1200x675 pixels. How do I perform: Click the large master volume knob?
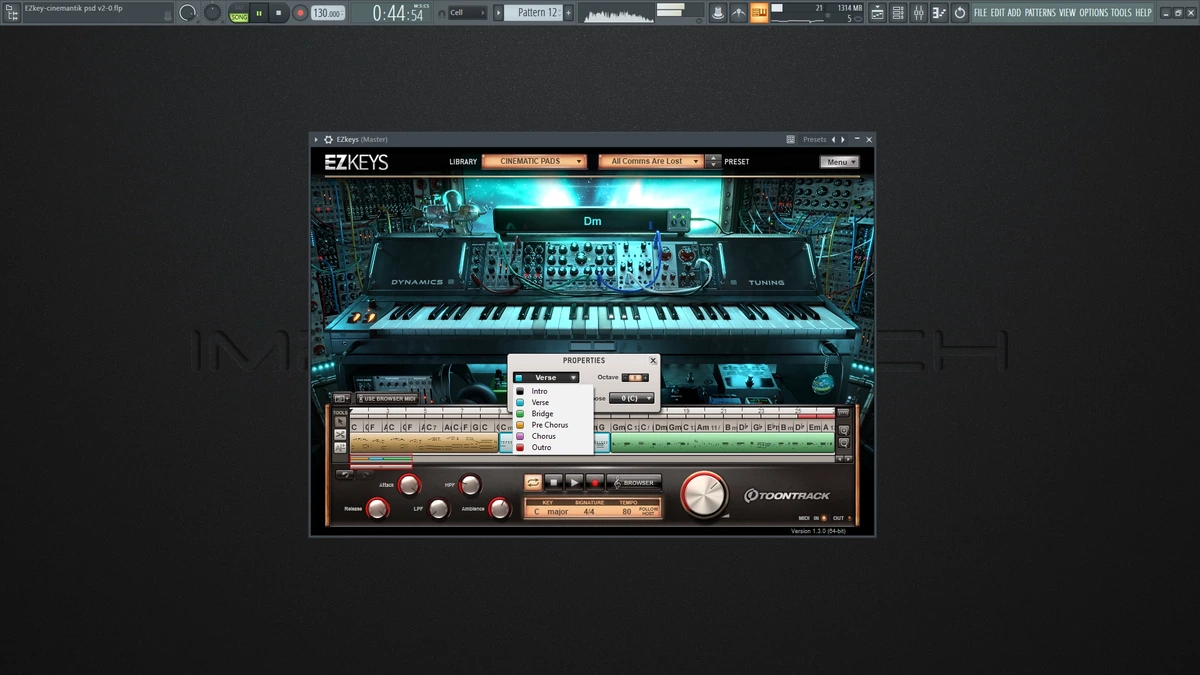pos(705,495)
